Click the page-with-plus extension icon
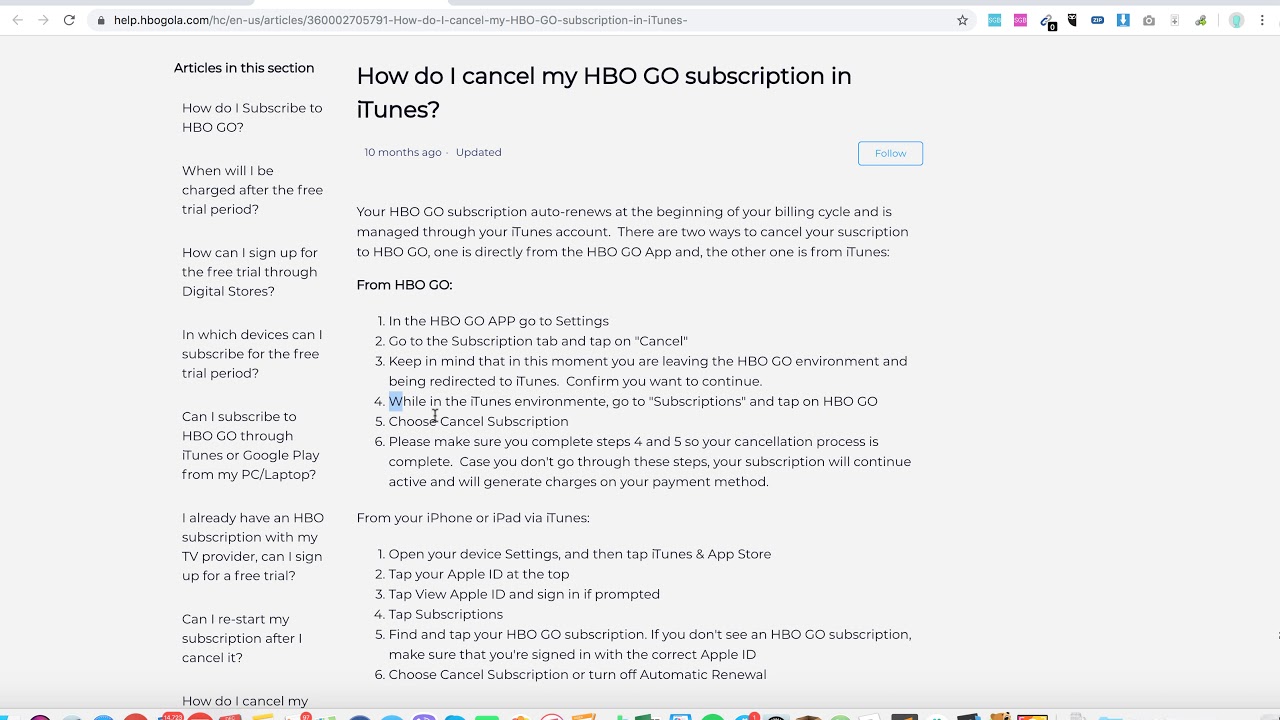Image resolution: width=1280 pixels, height=720 pixels. tap(1175, 20)
